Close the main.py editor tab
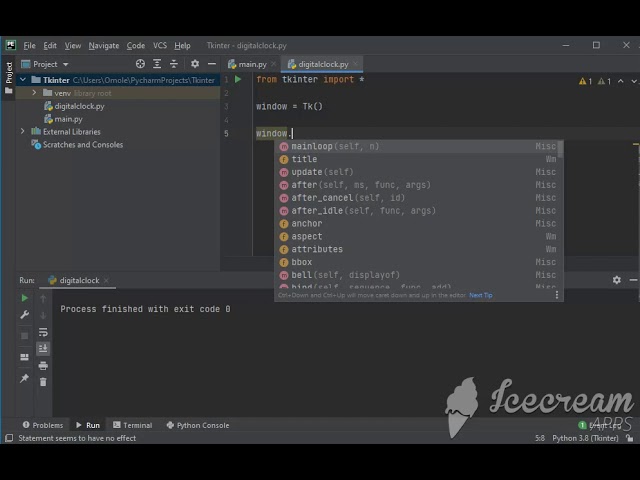Screen dimensions: 640x480 click(273, 64)
